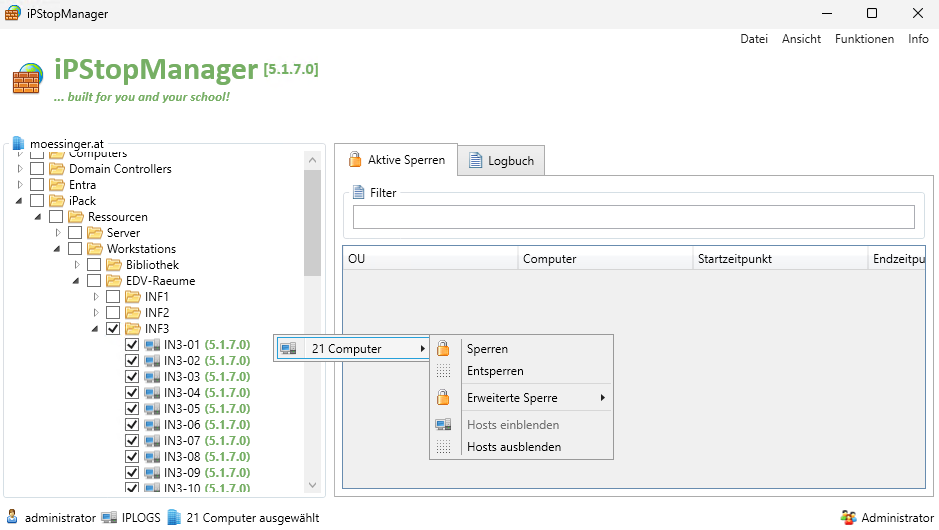939x530 pixels.
Task: Click the IN3-01 computer icon
Action: pos(151,345)
